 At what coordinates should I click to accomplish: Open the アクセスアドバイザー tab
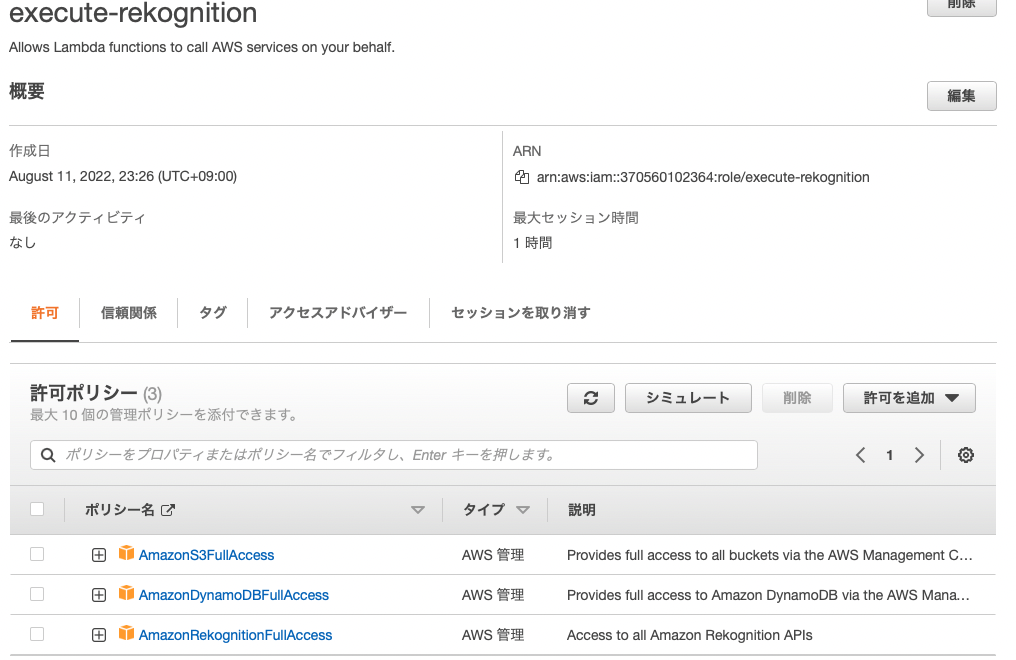[338, 313]
